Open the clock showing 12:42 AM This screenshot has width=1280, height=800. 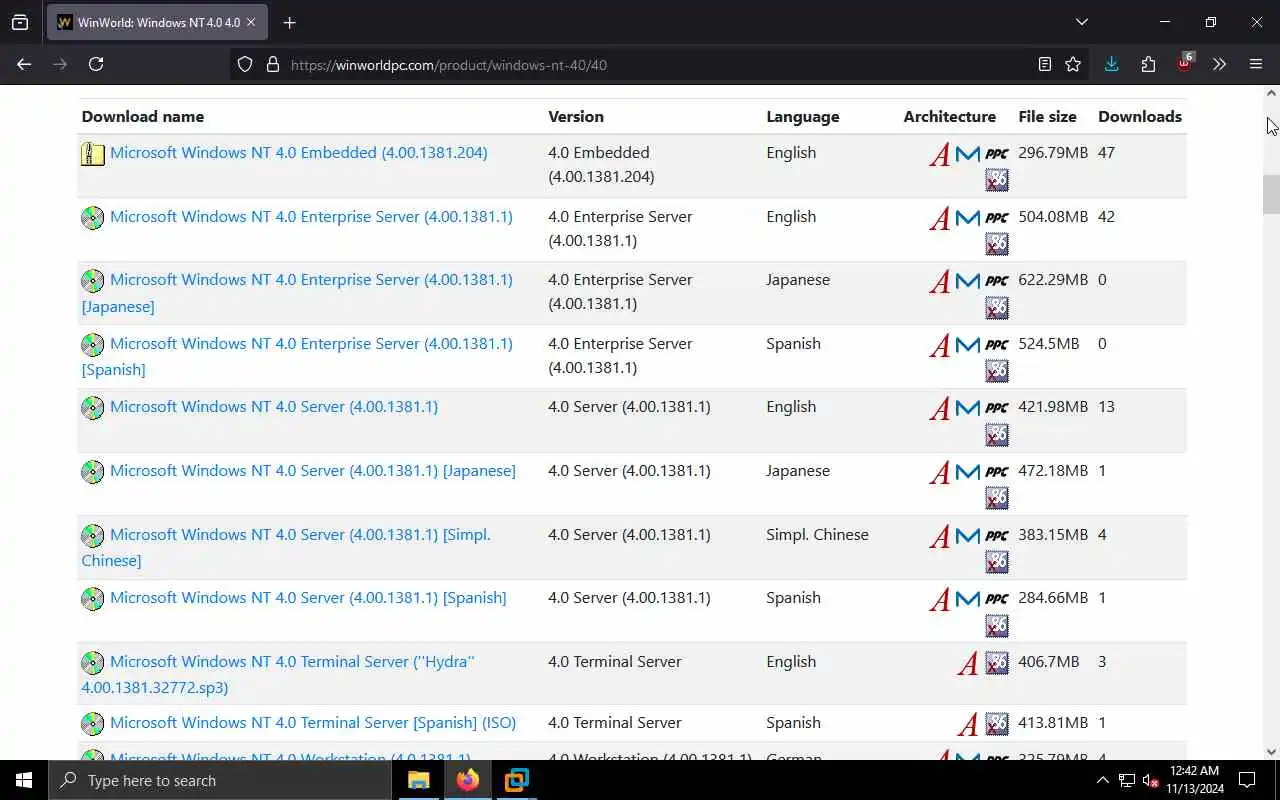click(x=1194, y=780)
